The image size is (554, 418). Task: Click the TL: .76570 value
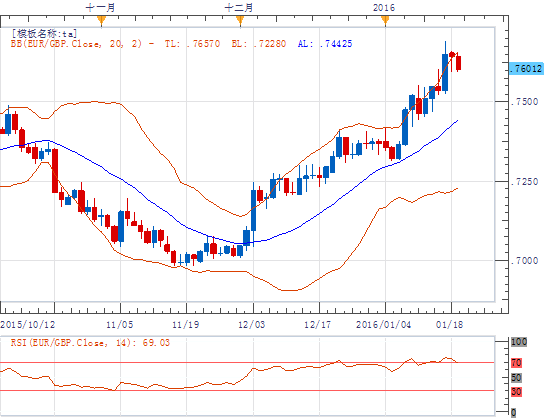pos(193,44)
